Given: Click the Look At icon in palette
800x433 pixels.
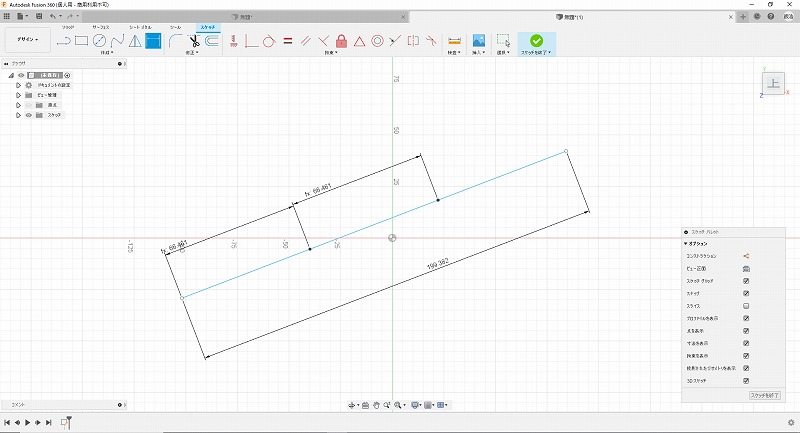Looking at the screenshot, I should point(746,269).
